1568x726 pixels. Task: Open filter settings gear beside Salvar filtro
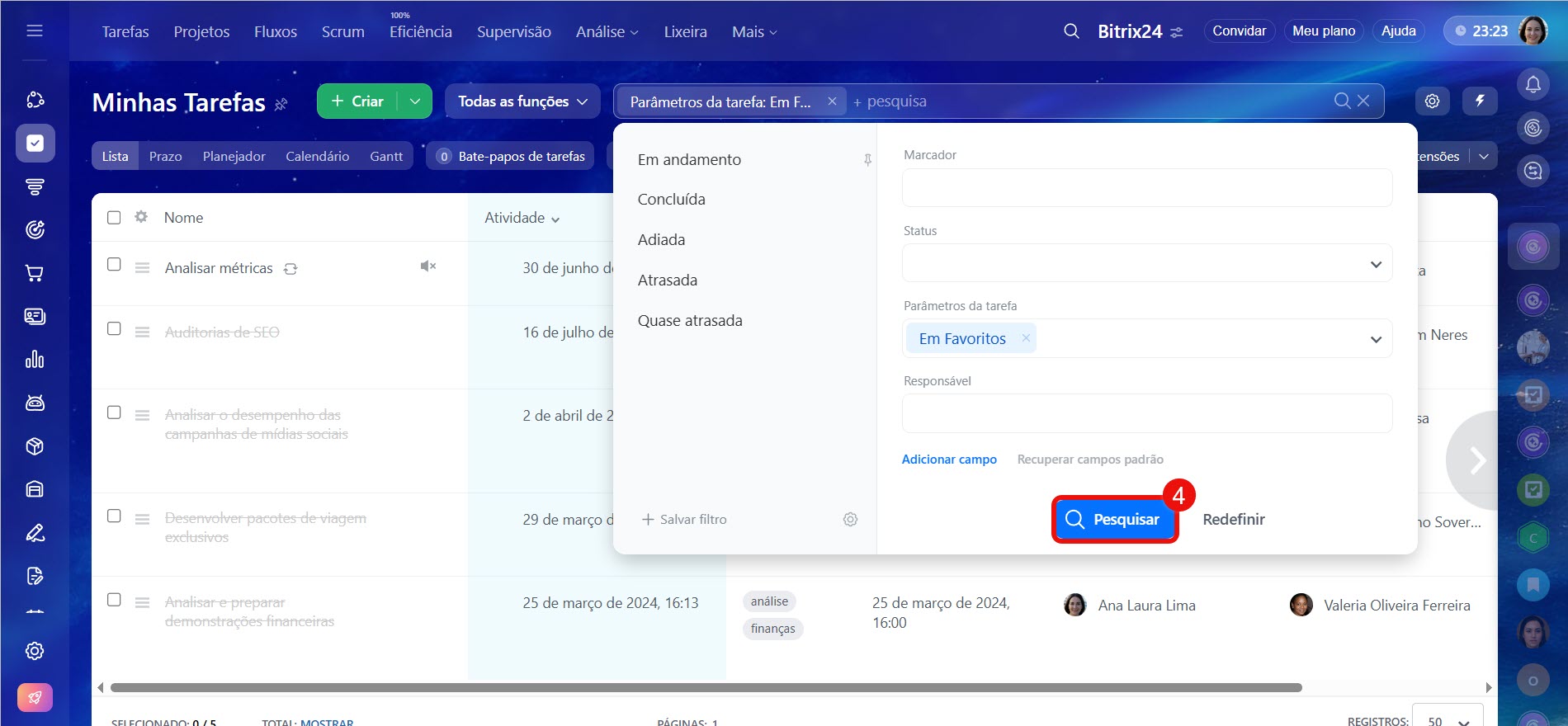(x=850, y=519)
